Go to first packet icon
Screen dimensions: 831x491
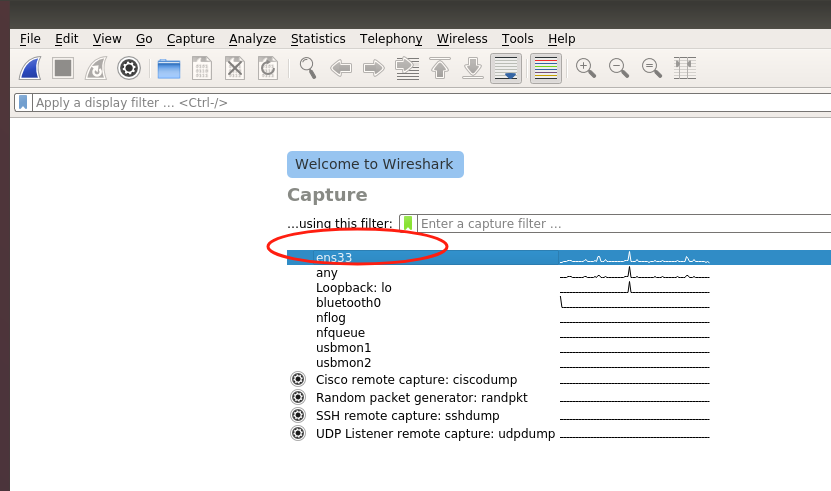click(x=440, y=68)
